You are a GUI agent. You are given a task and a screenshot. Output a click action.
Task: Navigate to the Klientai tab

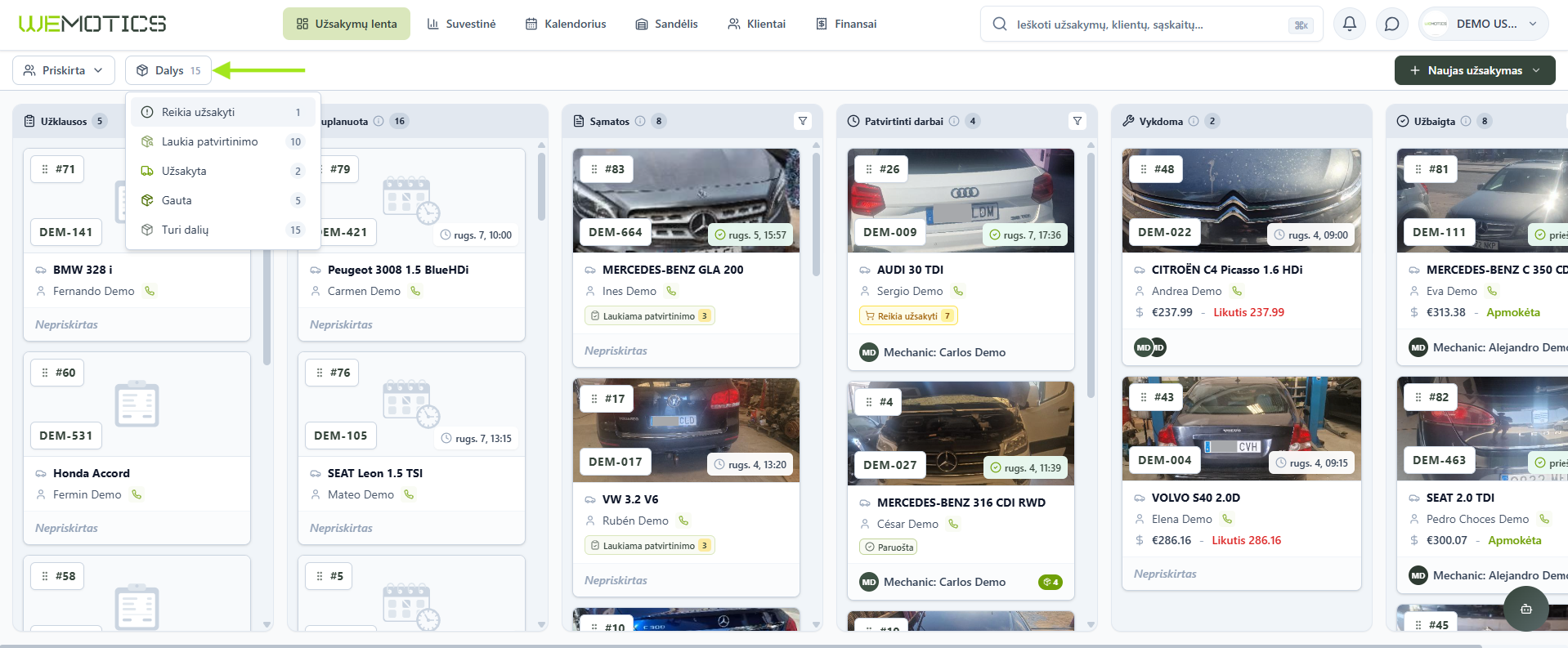756,24
